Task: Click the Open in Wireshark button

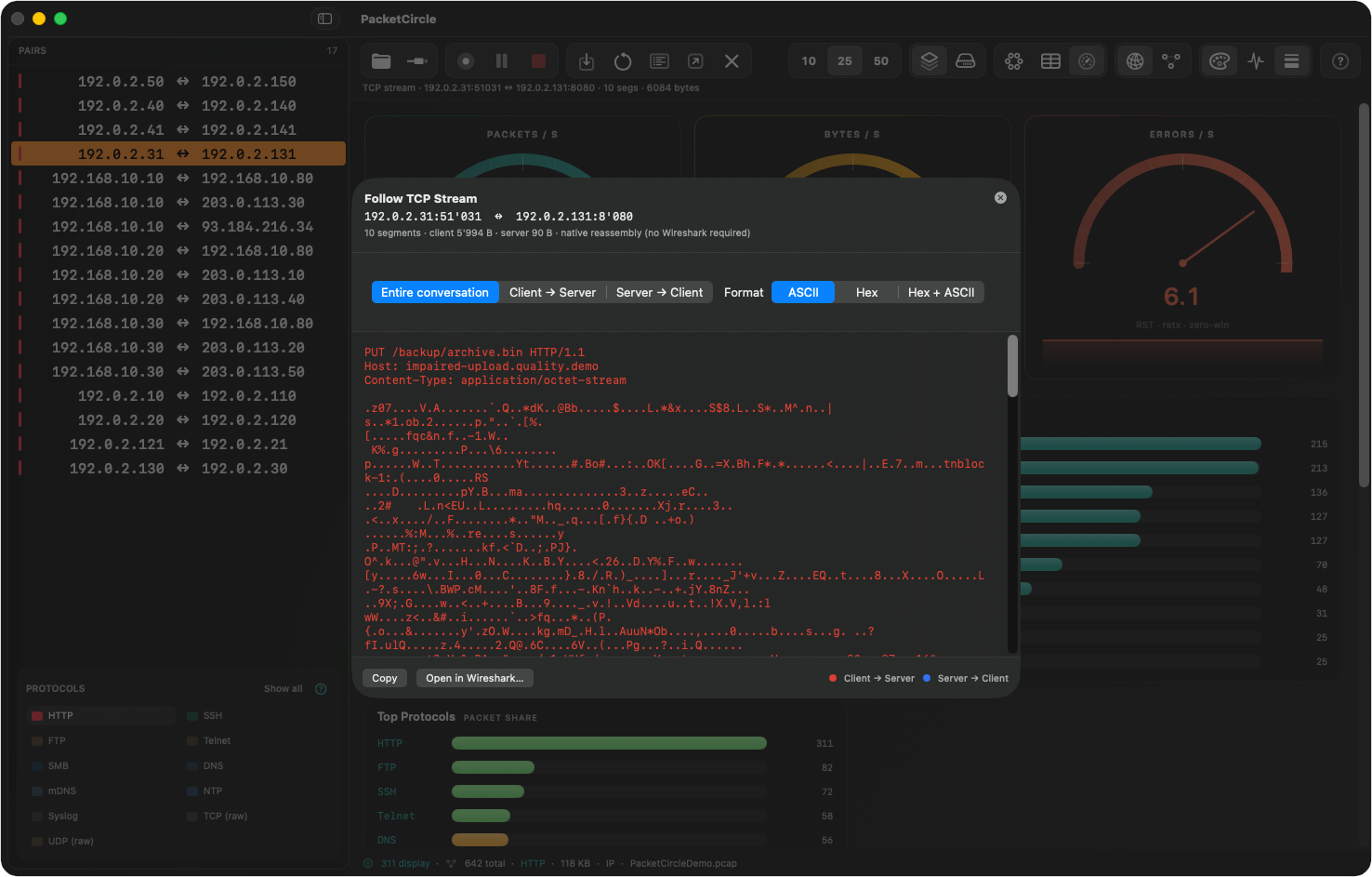Action: 475,678
